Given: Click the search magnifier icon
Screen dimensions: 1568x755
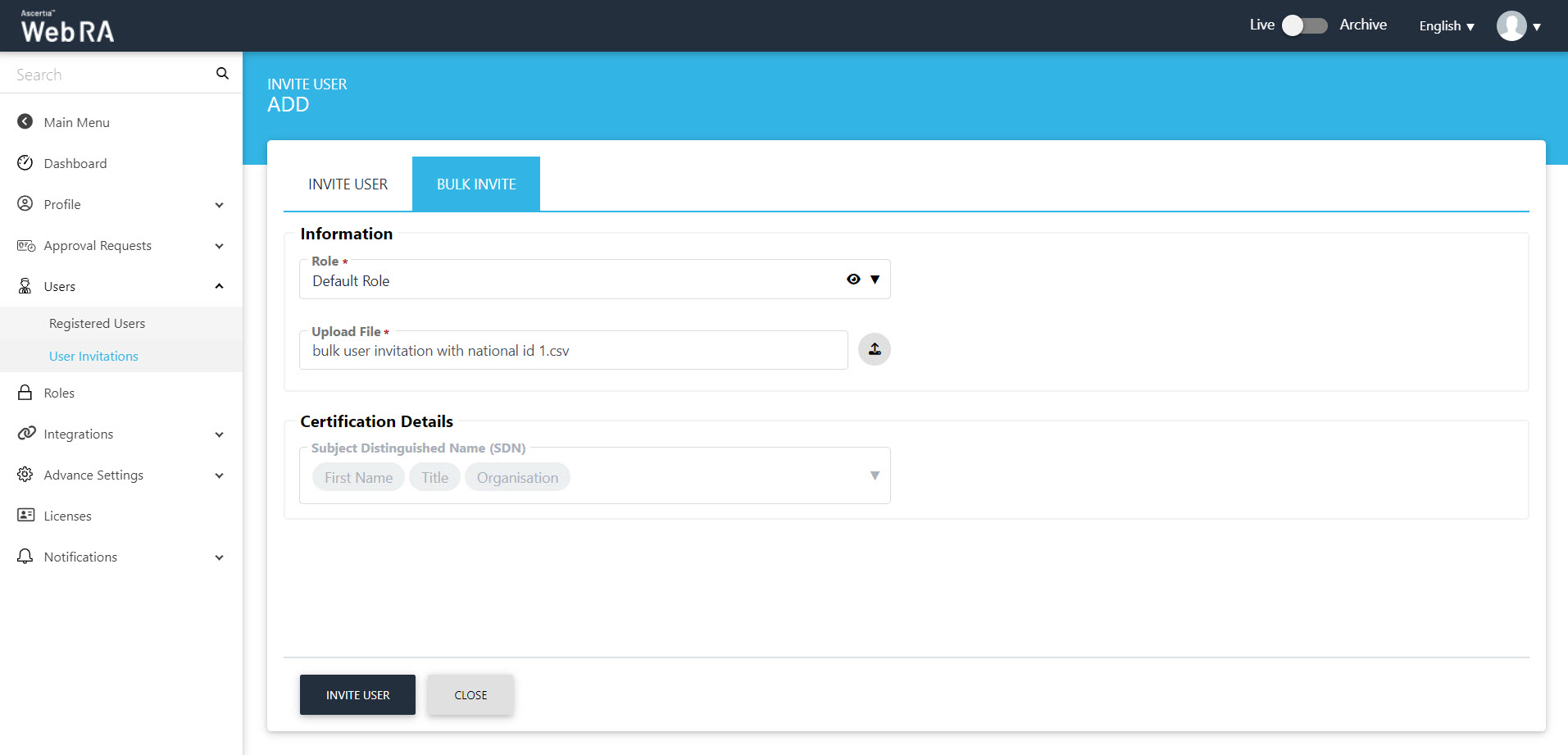Looking at the screenshot, I should pos(222,74).
